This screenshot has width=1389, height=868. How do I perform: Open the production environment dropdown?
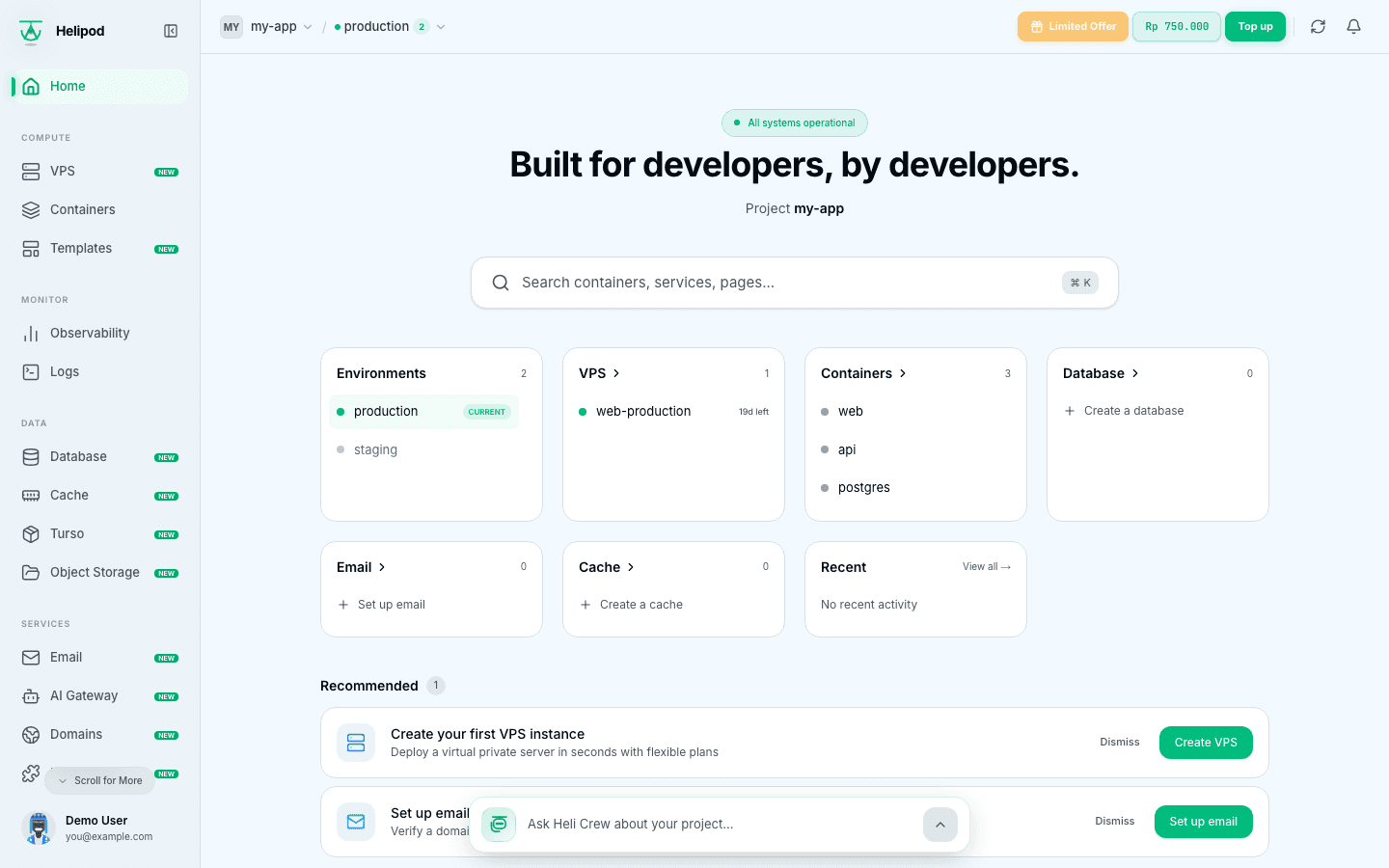point(390,27)
